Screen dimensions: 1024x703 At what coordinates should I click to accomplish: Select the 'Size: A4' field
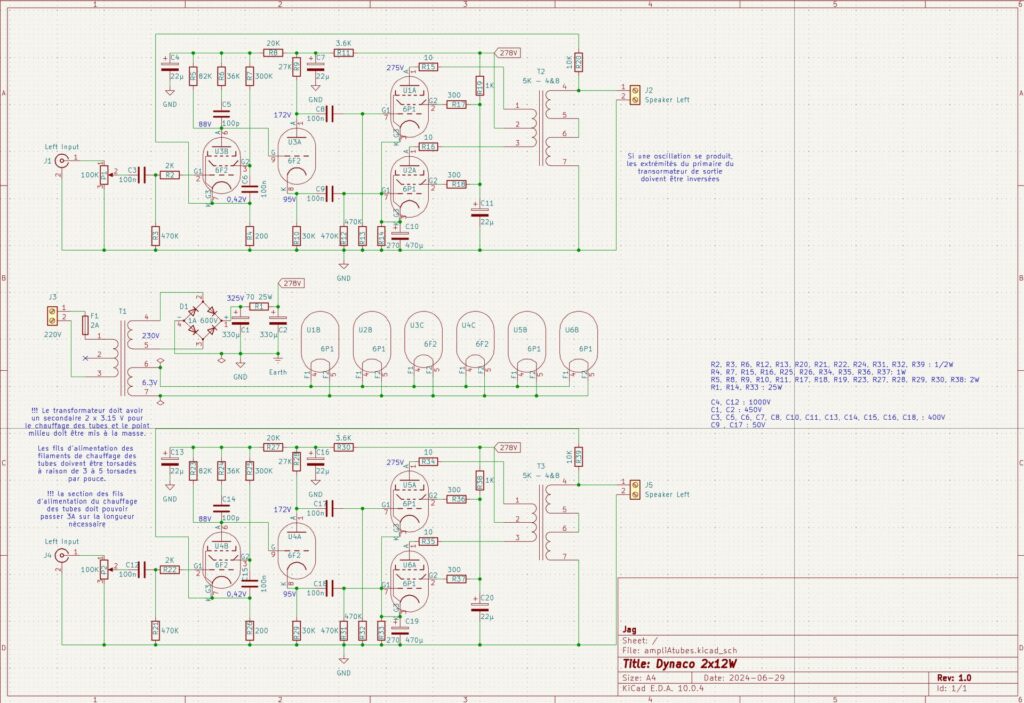coord(641,678)
